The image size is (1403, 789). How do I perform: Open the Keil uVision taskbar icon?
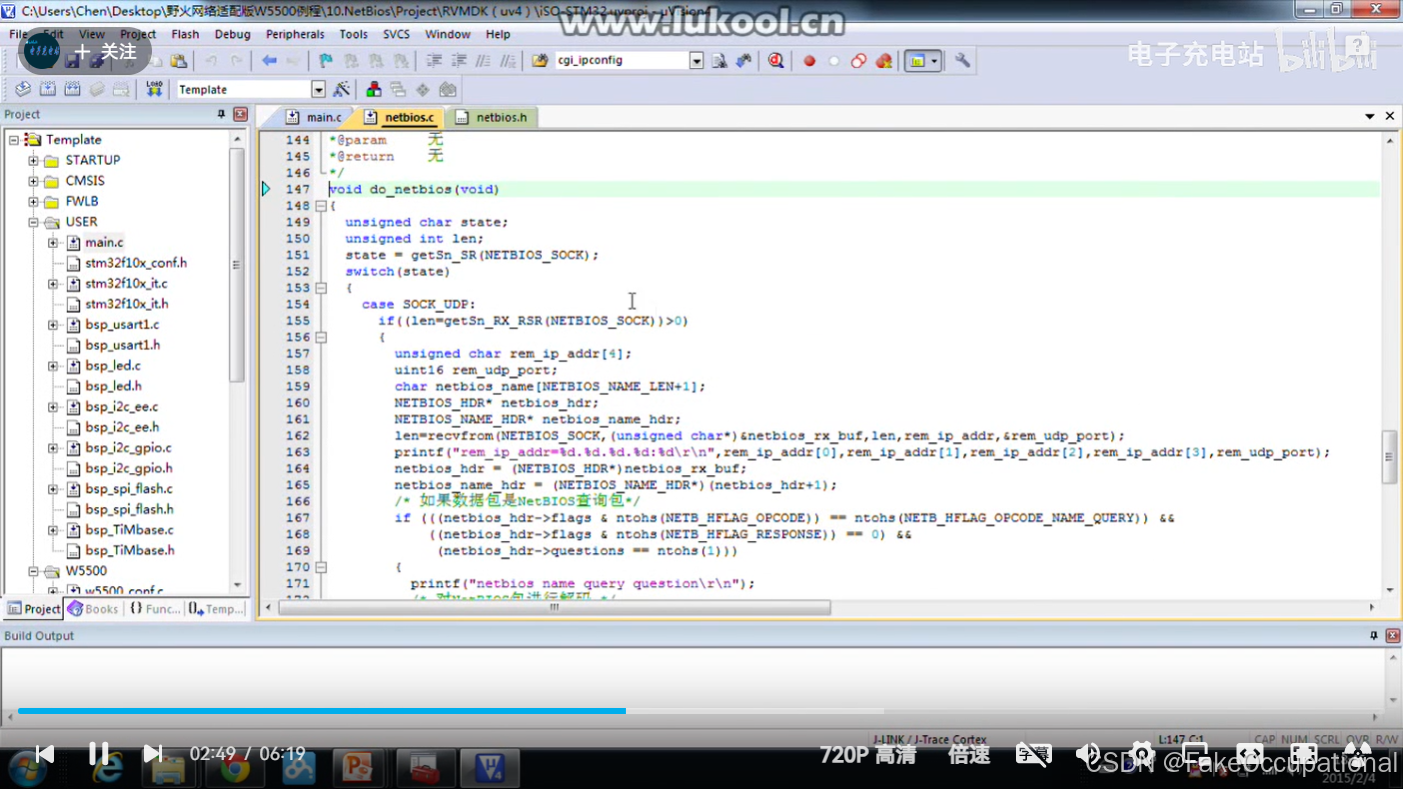(x=490, y=768)
